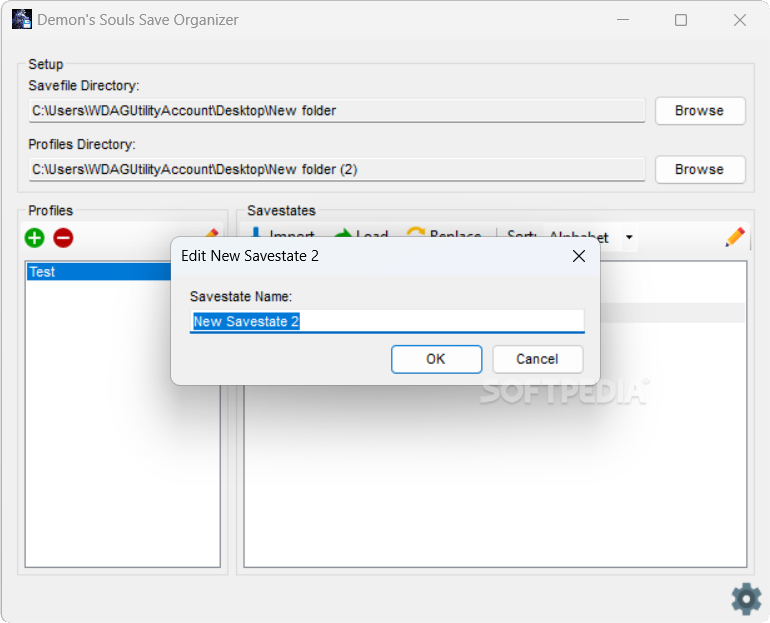Click the Replace toolbar button
The height and width of the screenshot is (623, 770).
click(x=444, y=233)
